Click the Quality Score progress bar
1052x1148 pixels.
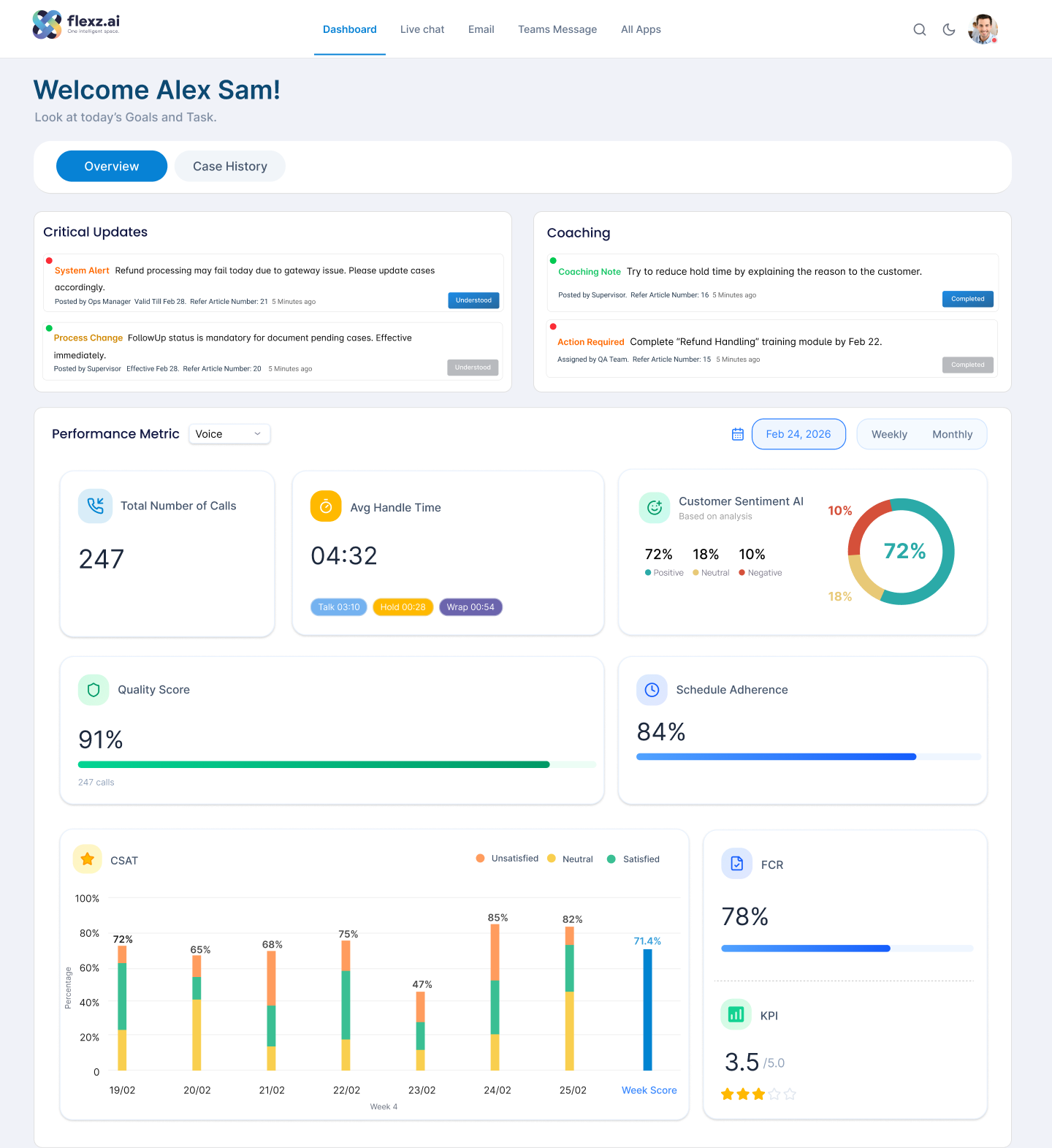pos(337,764)
